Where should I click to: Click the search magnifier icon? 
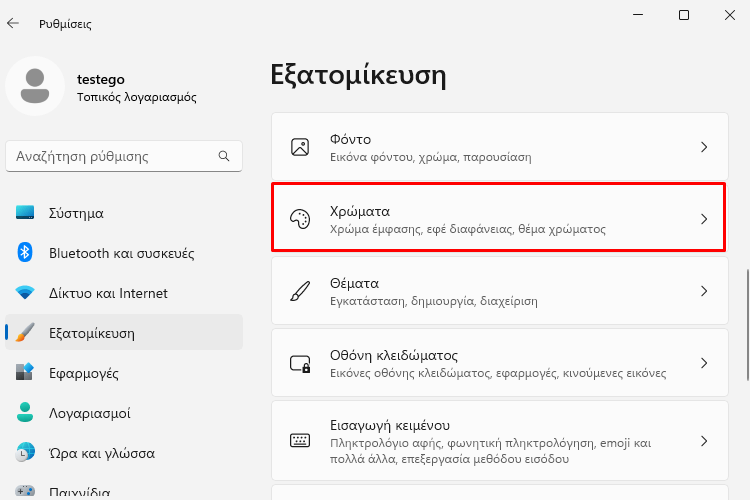point(224,156)
